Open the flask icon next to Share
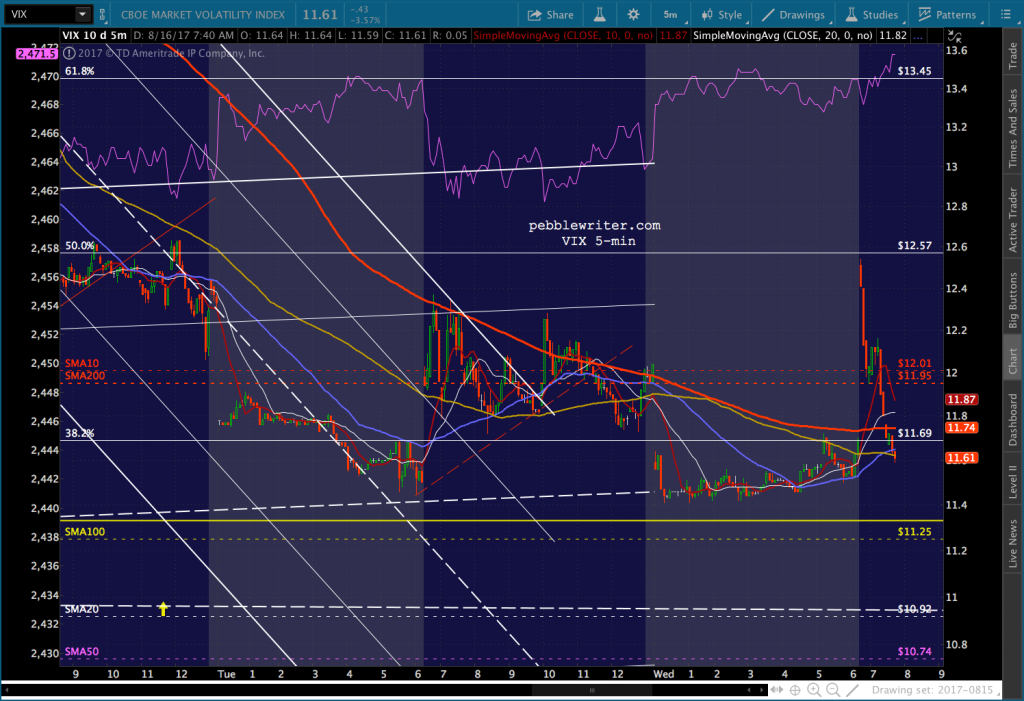Image resolution: width=1024 pixels, height=701 pixels. 600,14
